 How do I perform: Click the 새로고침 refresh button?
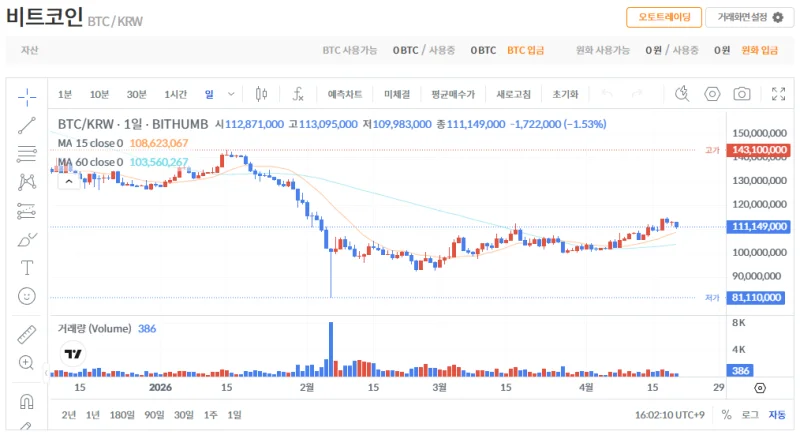[514, 94]
